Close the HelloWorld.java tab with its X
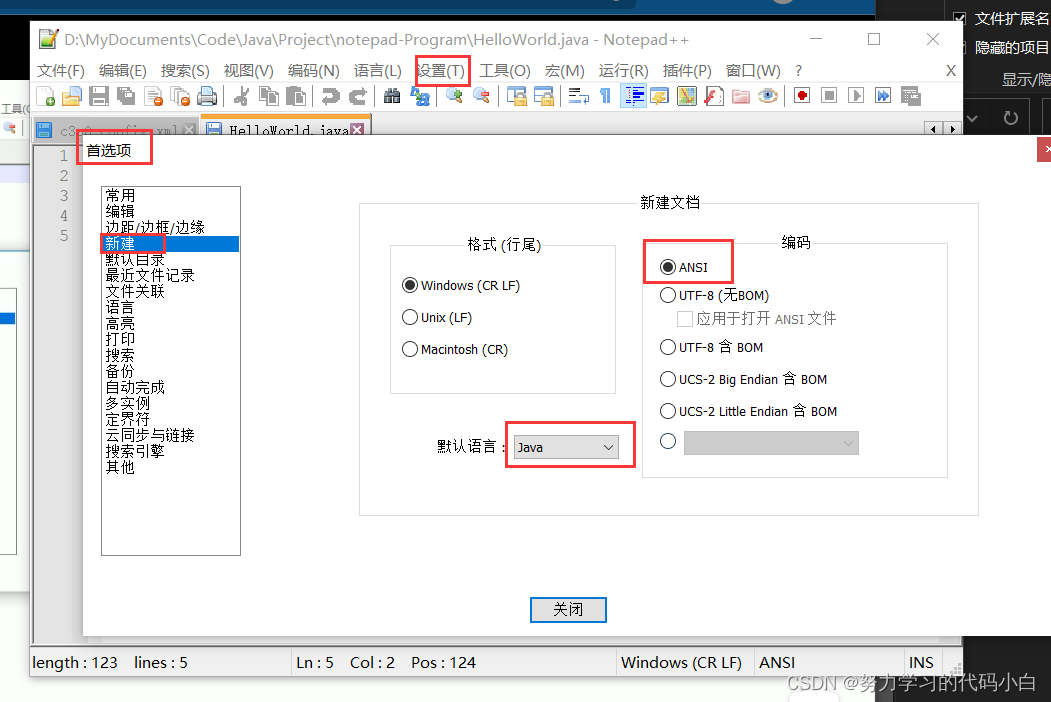The width and height of the screenshot is (1051, 702). tap(358, 129)
